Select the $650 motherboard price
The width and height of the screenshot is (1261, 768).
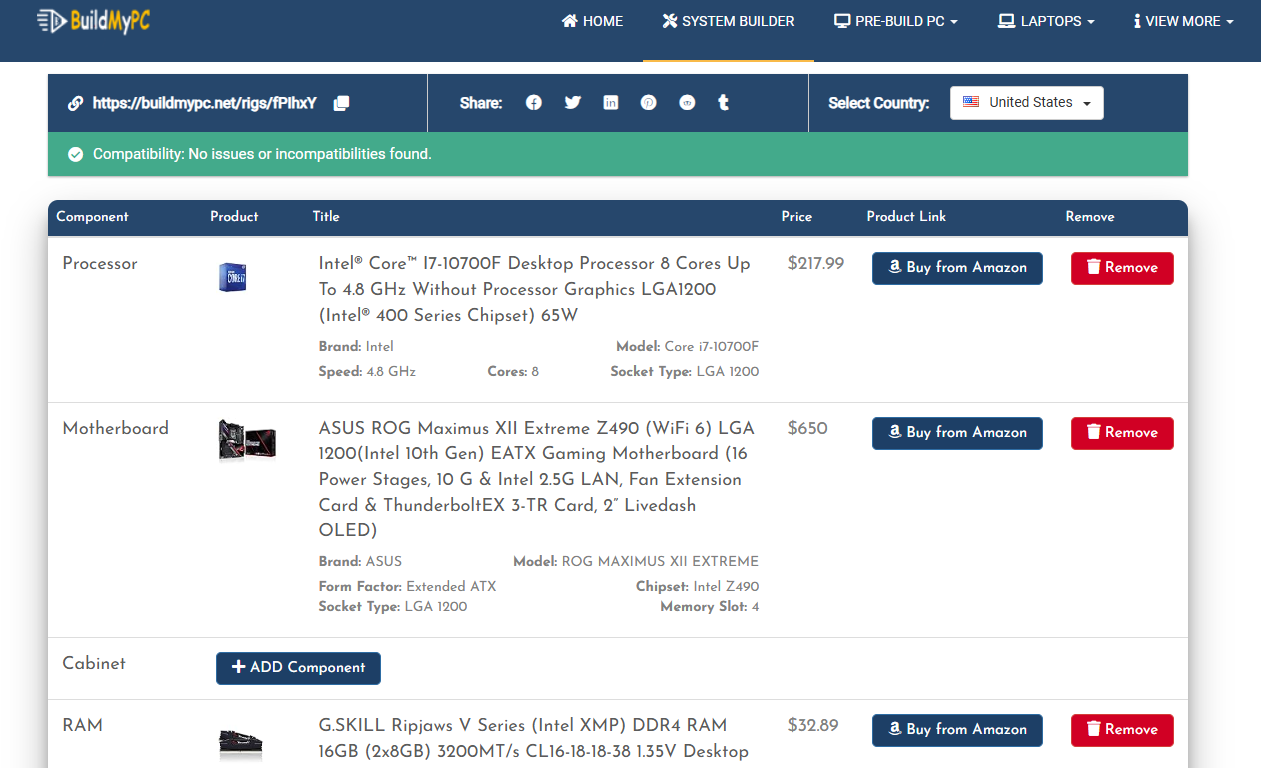[x=807, y=429]
